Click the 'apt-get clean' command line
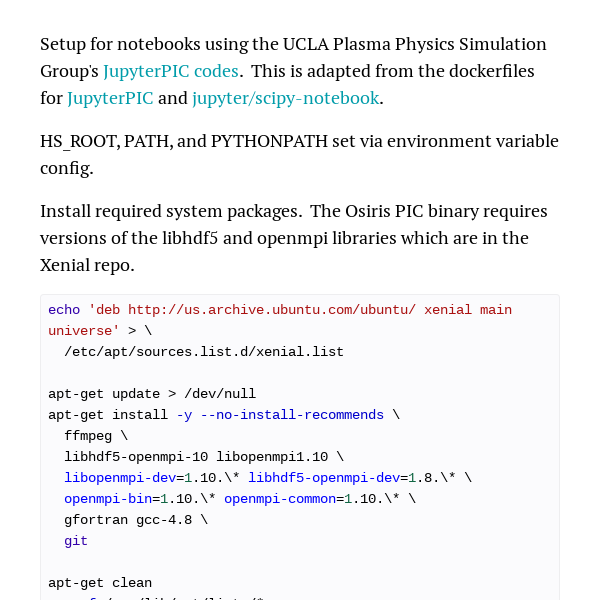 click(x=100, y=583)
